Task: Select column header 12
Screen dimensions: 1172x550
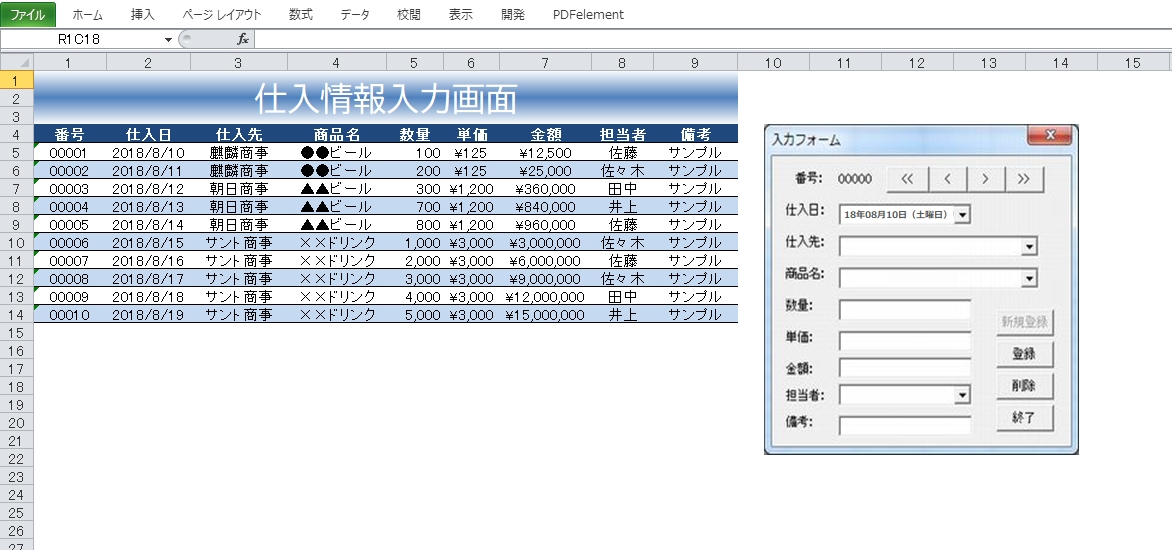Action: pyautogui.click(x=916, y=63)
